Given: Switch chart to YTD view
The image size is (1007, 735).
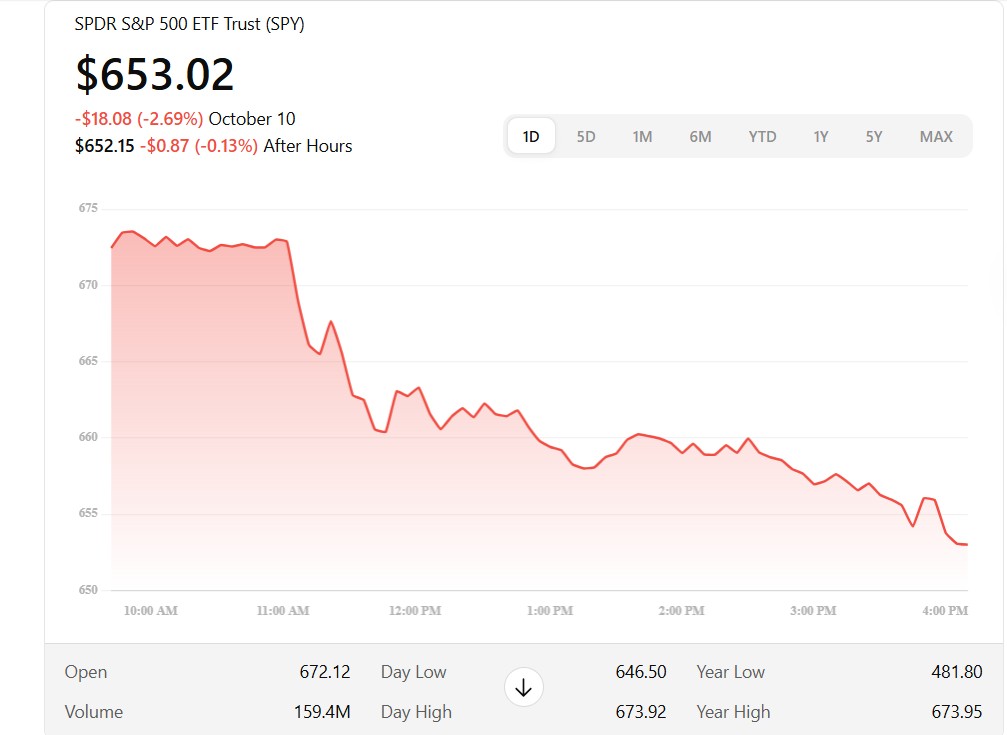Looking at the screenshot, I should tap(762, 136).
